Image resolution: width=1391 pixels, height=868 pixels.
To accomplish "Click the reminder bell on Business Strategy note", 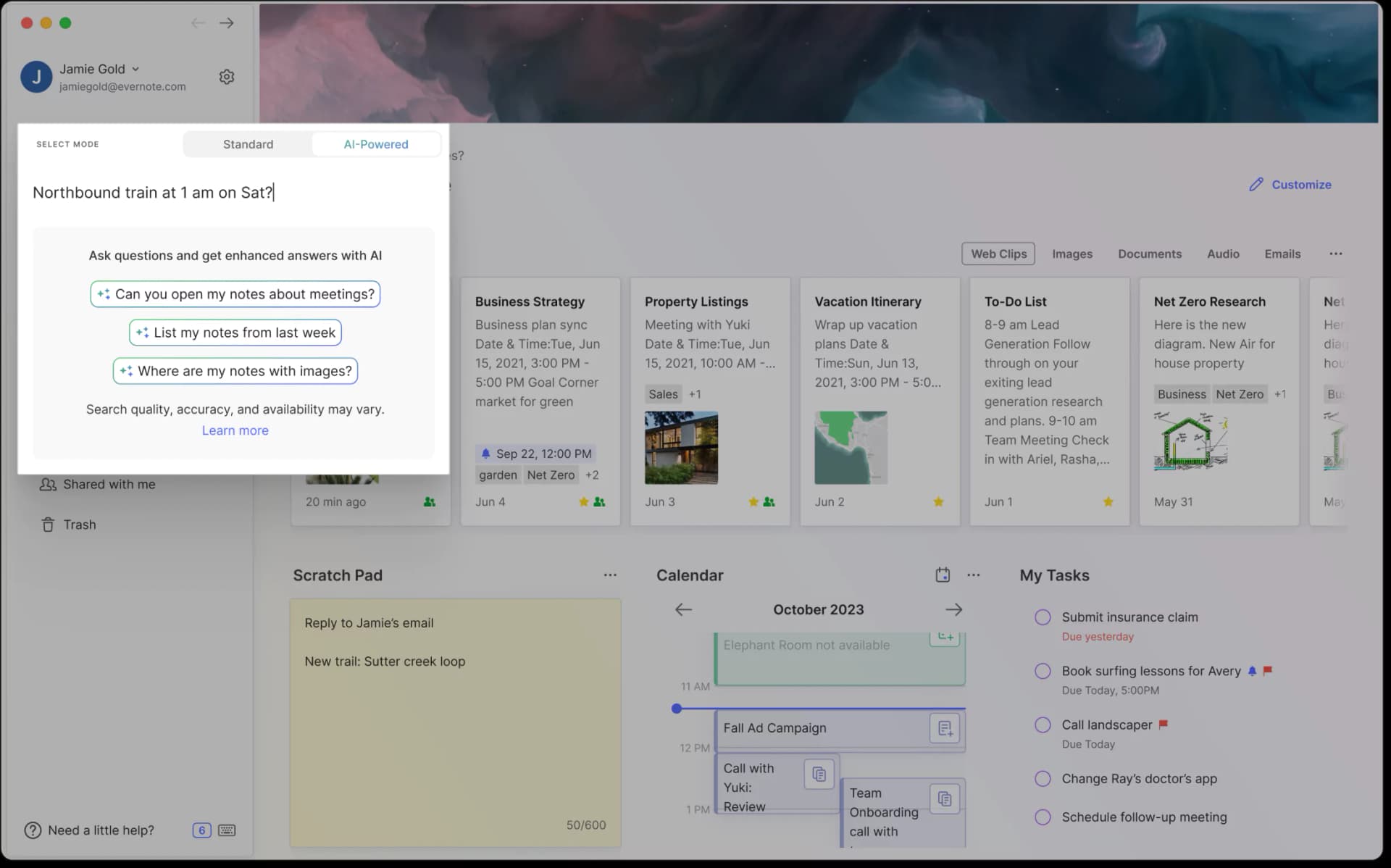I will 486,454.
